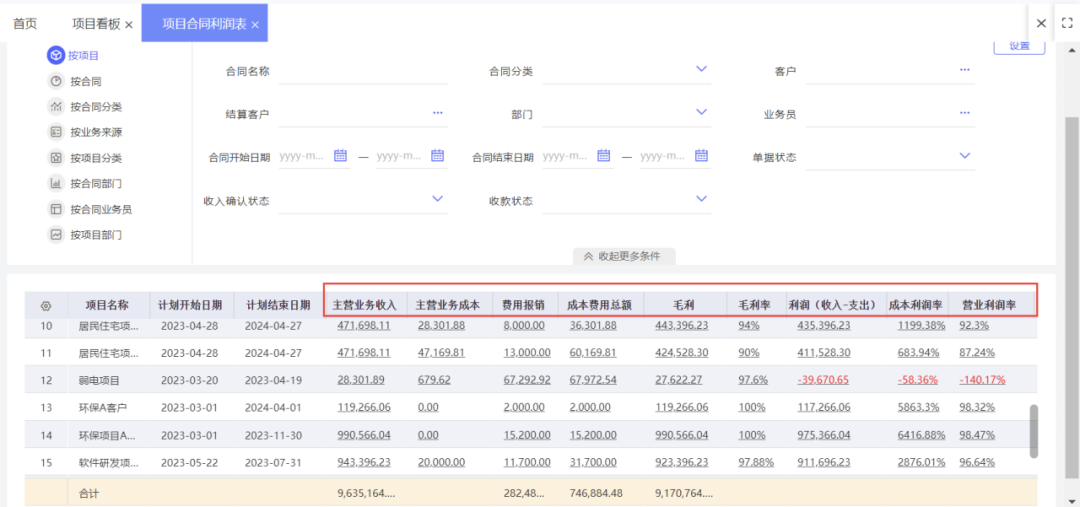Close the 项目合同利润表 tab with its X

pyautogui.click(x=255, y=25)
